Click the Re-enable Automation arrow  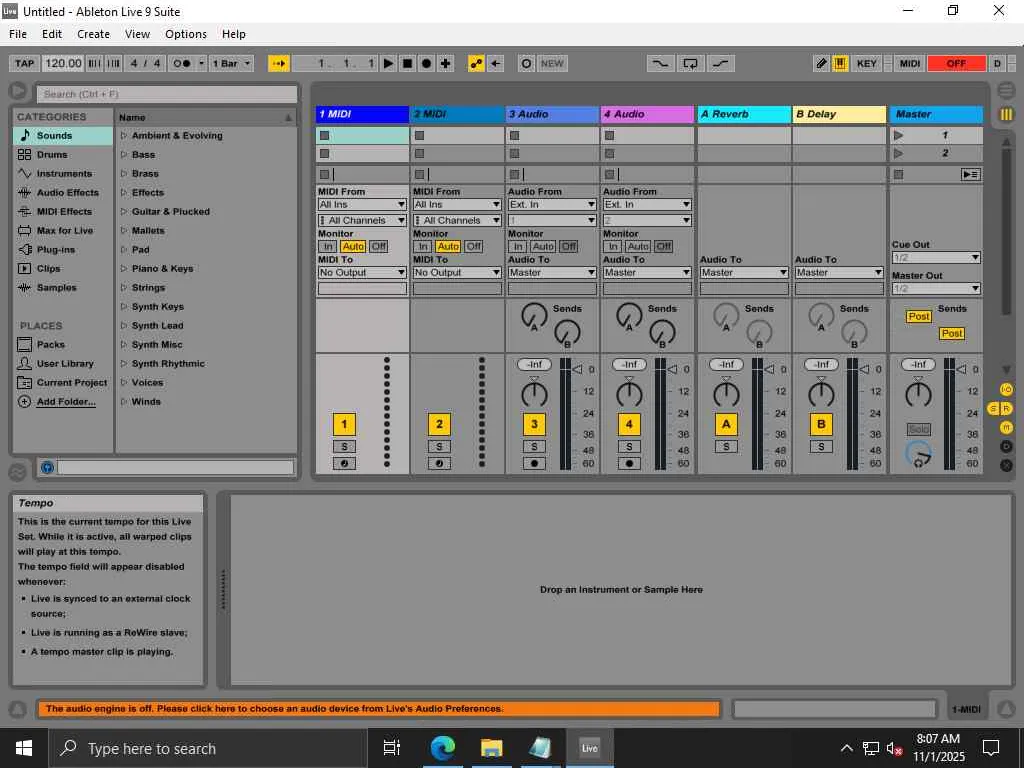[495, 63]
